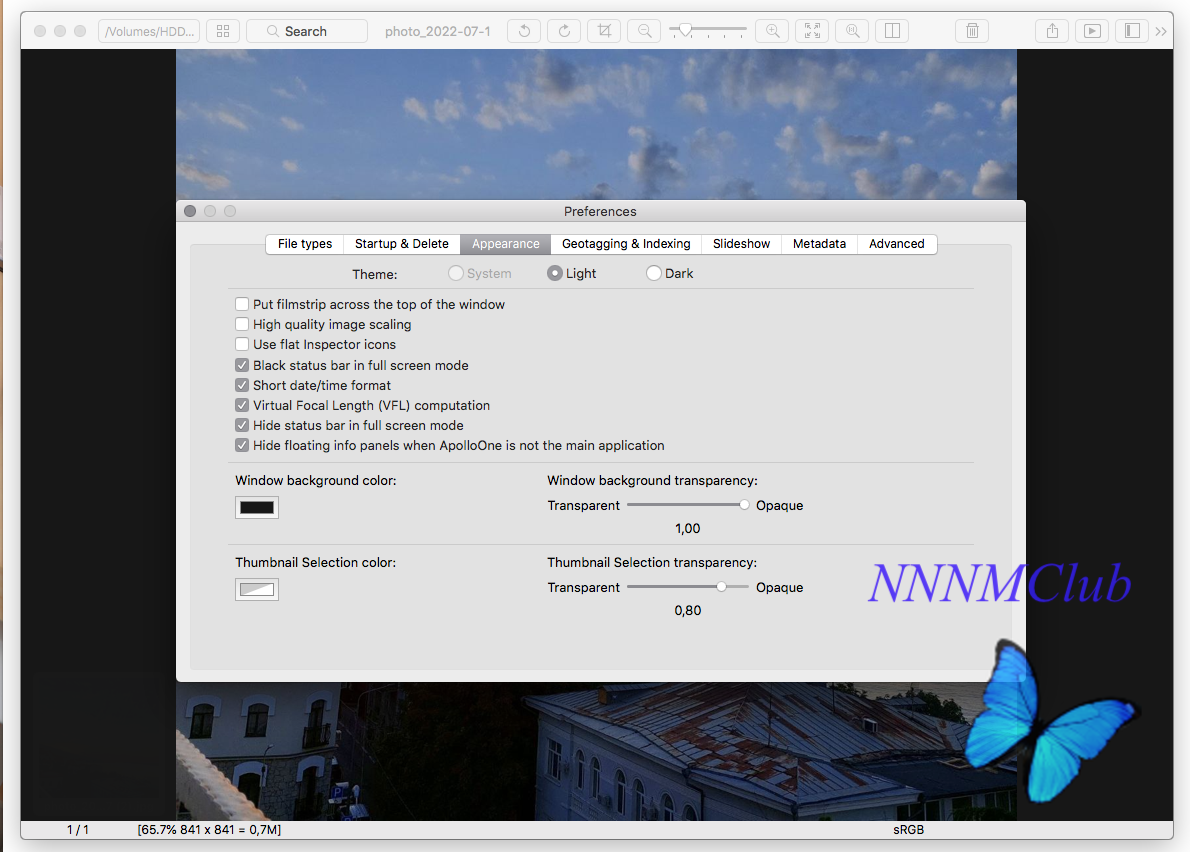Rotate image clockwise with toolbar icon
Image resolution: width=1190 pixels, height=852 pixels.
[x=564, y=31]
